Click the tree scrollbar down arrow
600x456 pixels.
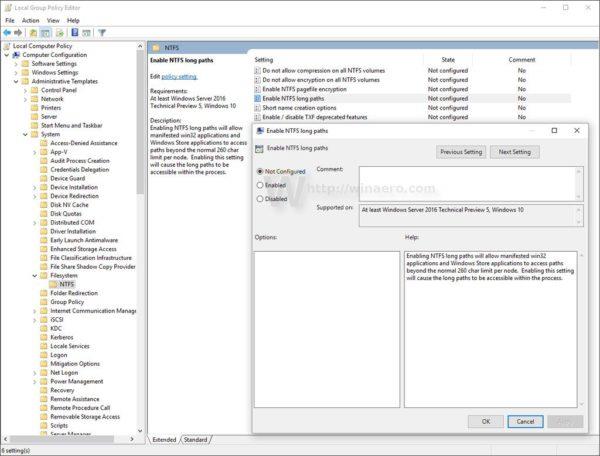coord(140,430)
